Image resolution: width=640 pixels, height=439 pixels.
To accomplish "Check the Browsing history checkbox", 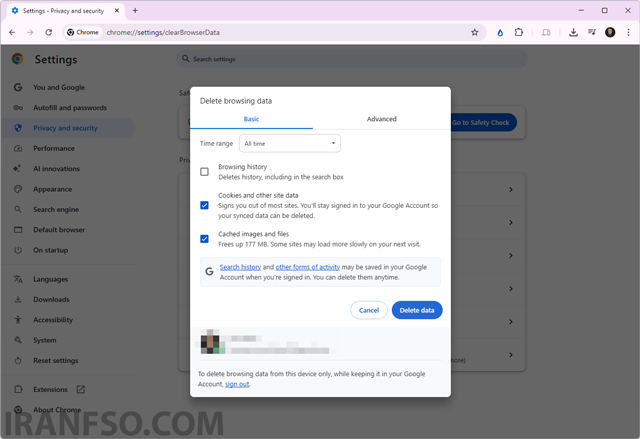I will (204, 172).
